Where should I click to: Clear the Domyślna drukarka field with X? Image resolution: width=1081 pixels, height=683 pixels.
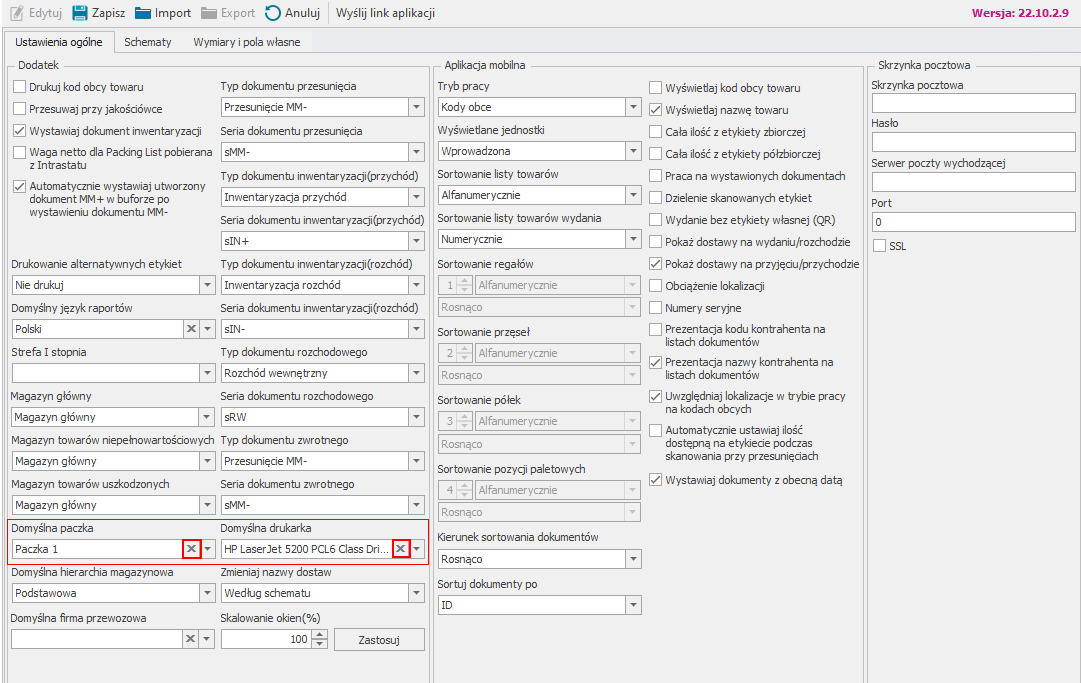[x=400, y=549]
